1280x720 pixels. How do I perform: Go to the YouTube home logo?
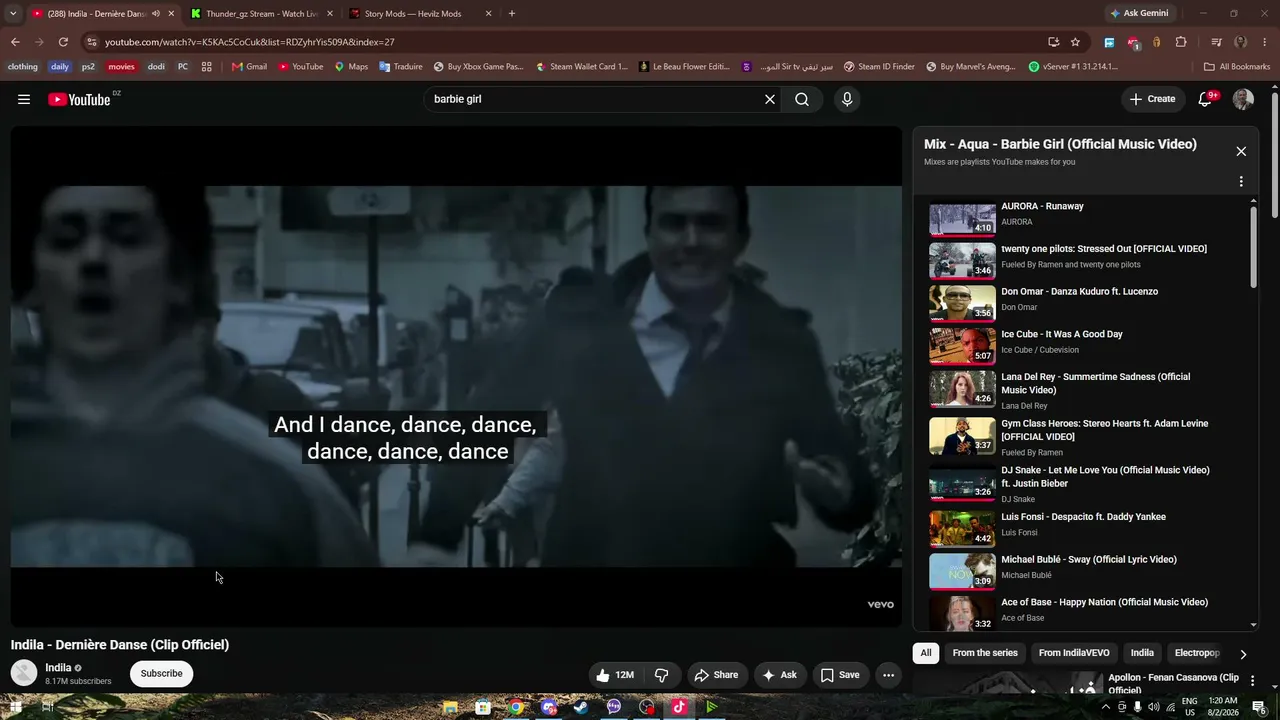point(80,99)
